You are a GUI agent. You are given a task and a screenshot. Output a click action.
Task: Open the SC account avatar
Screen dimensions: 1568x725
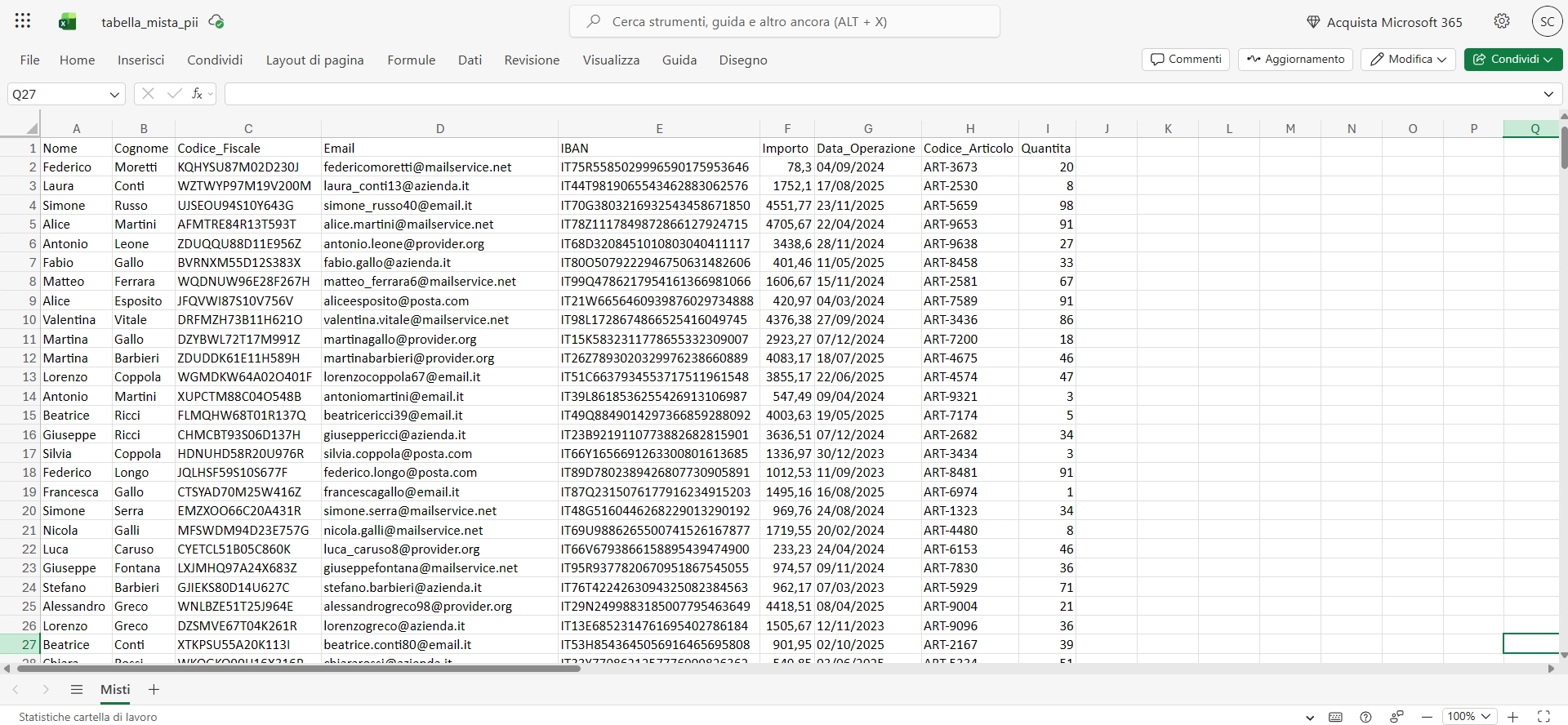pos(1547,22)
